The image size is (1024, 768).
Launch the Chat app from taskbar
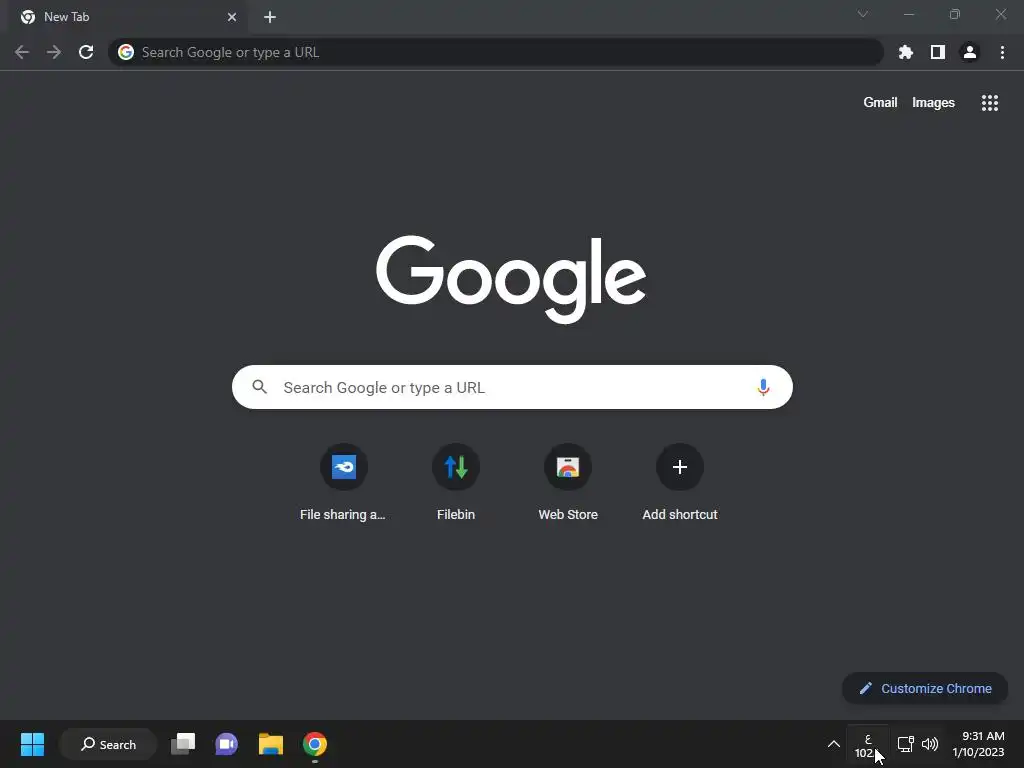[x=227, y=744]
